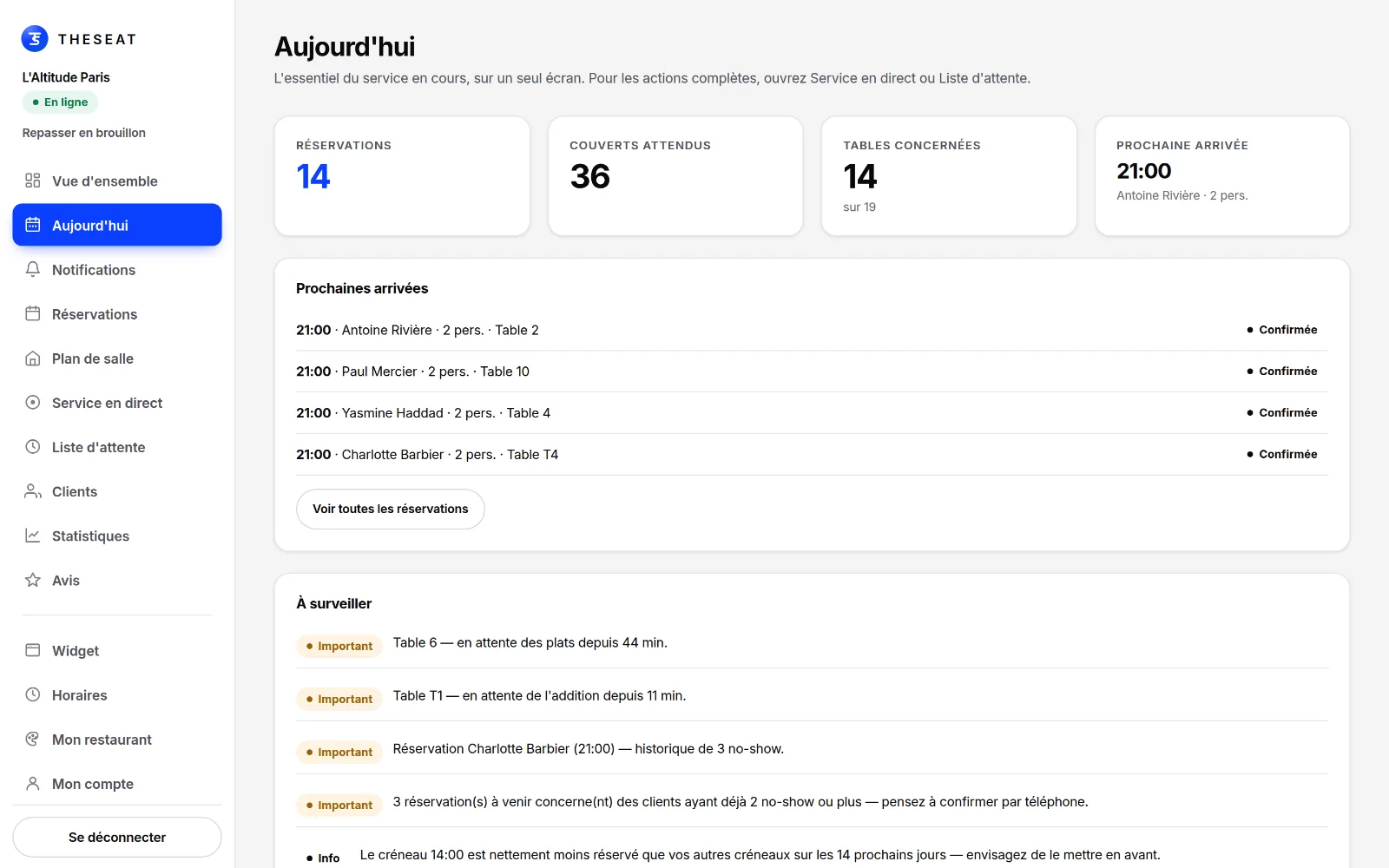Click the Réservations calendar icon

33,313
